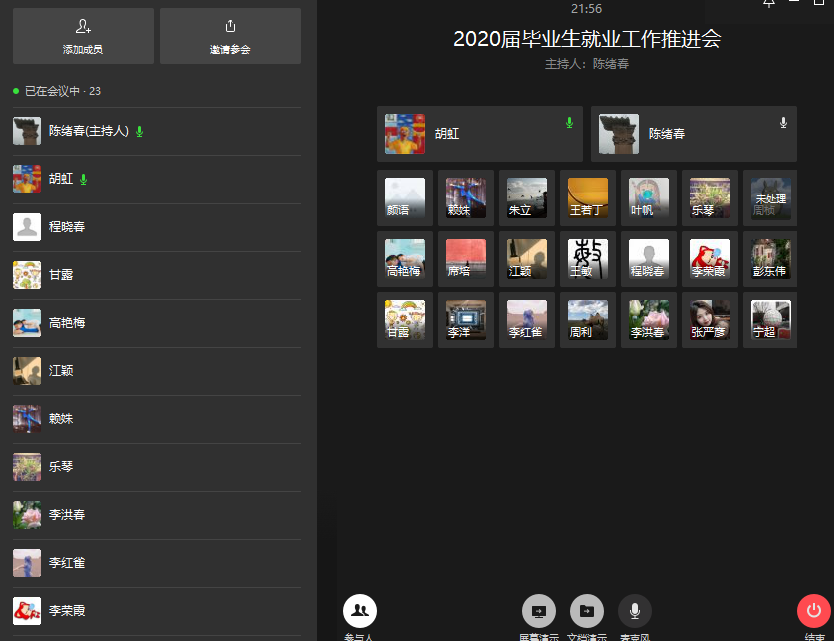Pin the meeting window on top
Image resolution: width=834 pixels, height=641 pixels.
(x=768, y=4)
